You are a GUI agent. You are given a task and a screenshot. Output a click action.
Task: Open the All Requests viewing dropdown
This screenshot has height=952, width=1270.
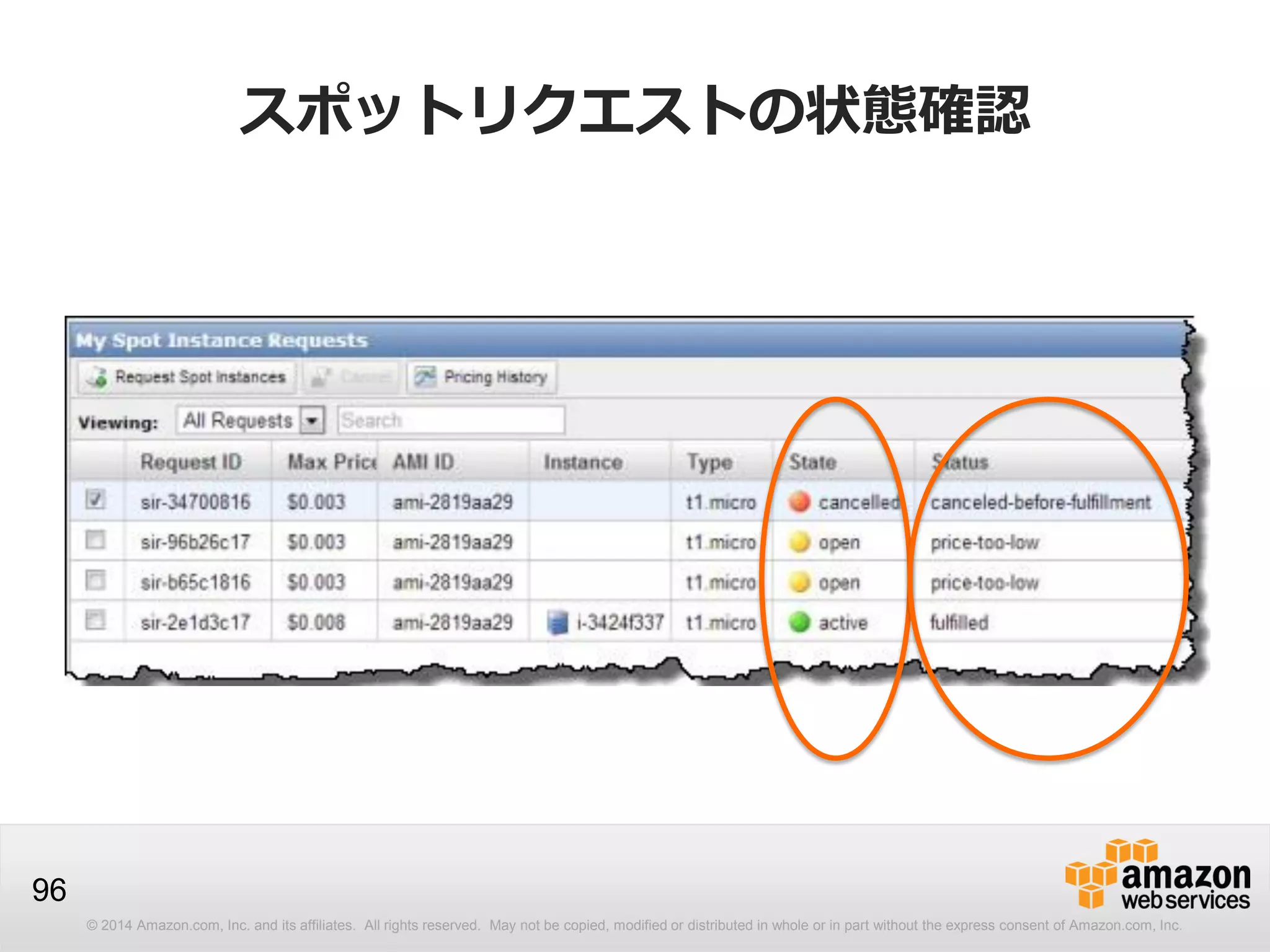251,420
